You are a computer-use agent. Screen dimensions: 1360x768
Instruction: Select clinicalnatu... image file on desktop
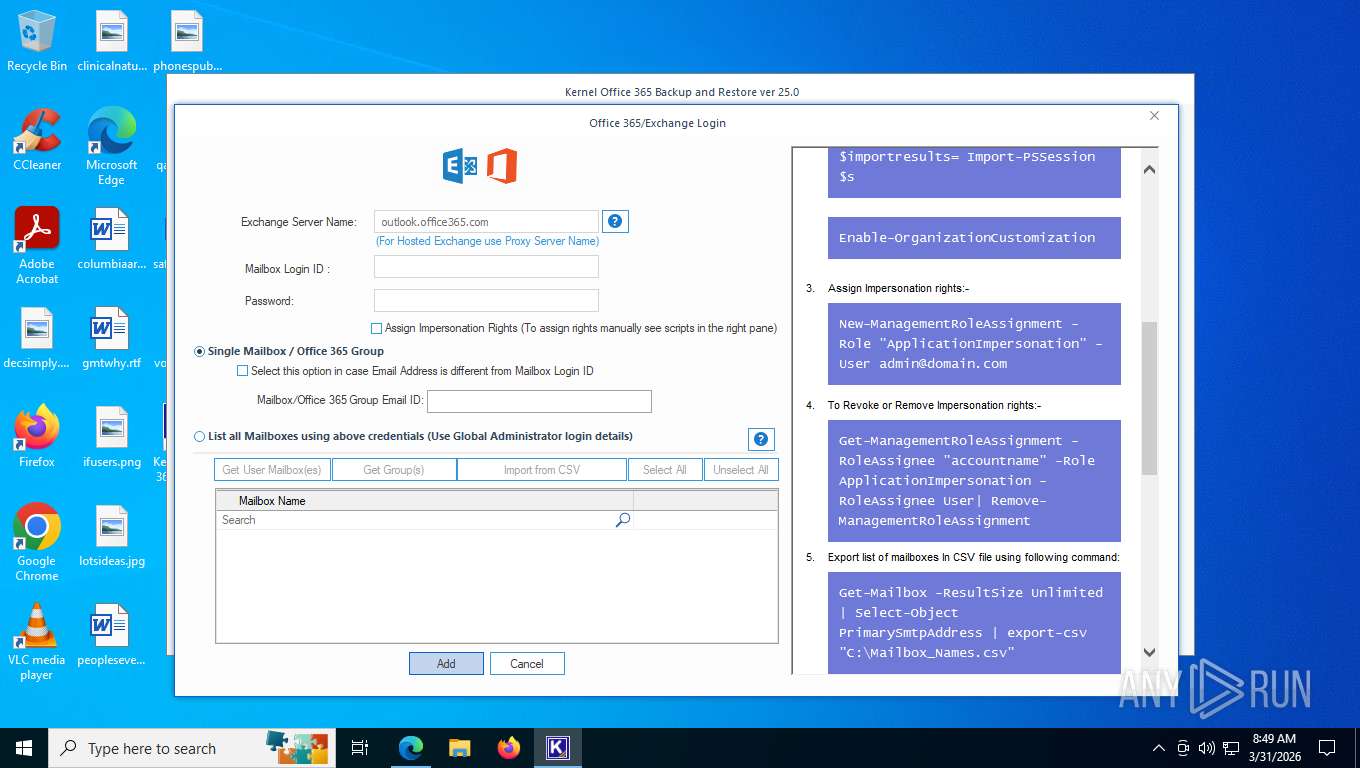coord(111,42)
